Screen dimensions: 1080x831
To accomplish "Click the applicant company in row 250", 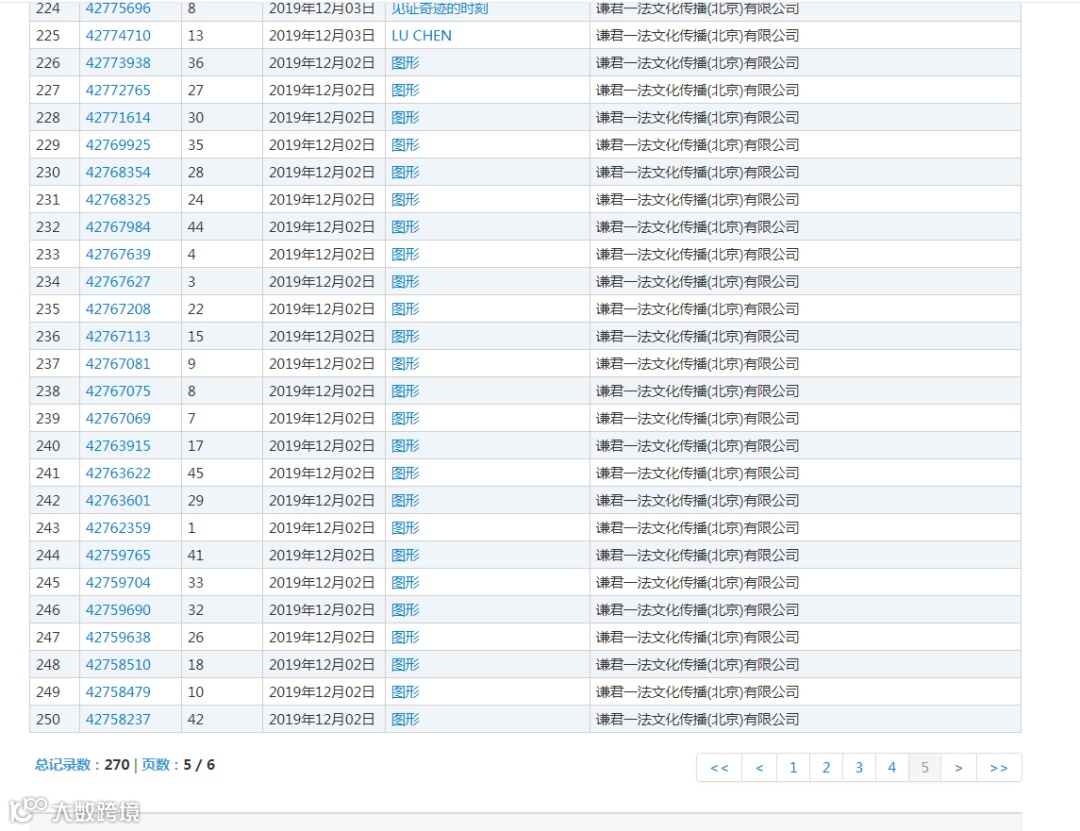I will pos(697,719).
